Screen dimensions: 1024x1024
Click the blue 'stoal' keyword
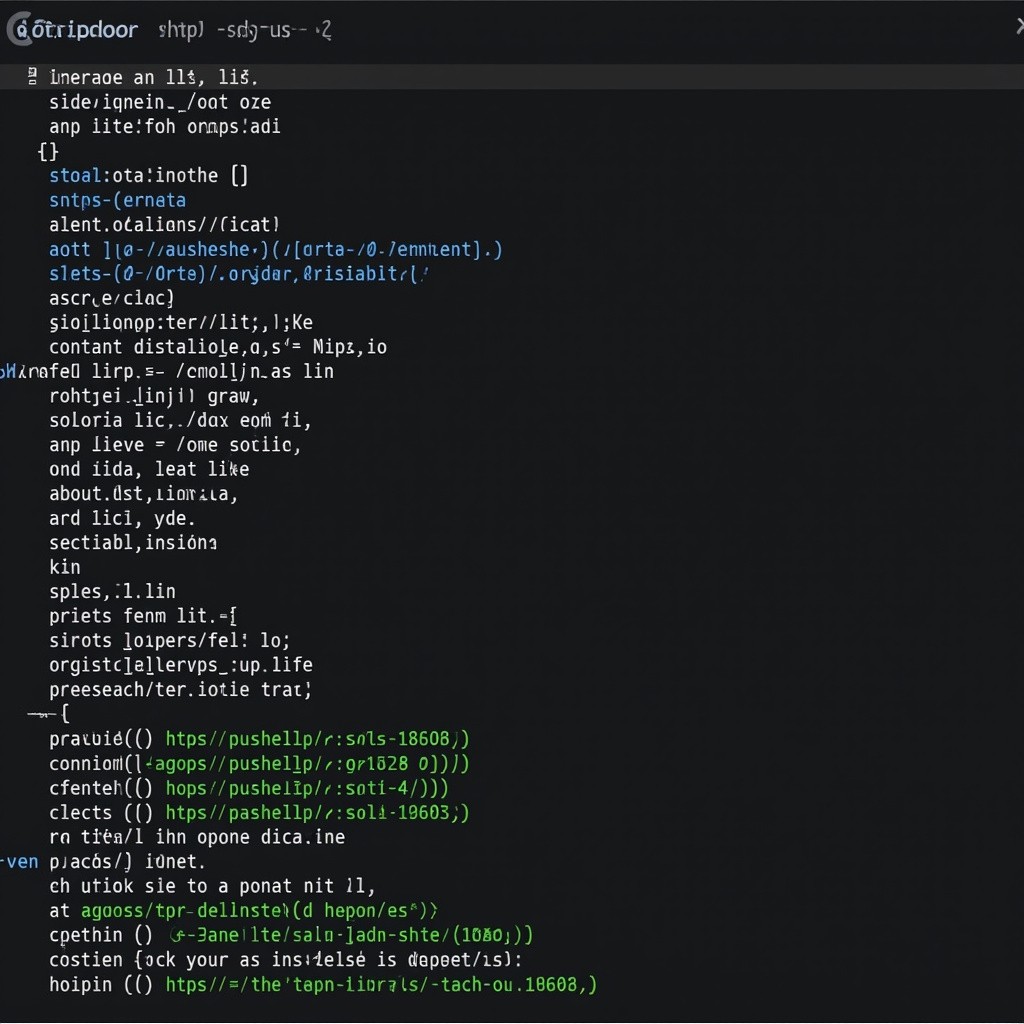click(x=75, y=175)
